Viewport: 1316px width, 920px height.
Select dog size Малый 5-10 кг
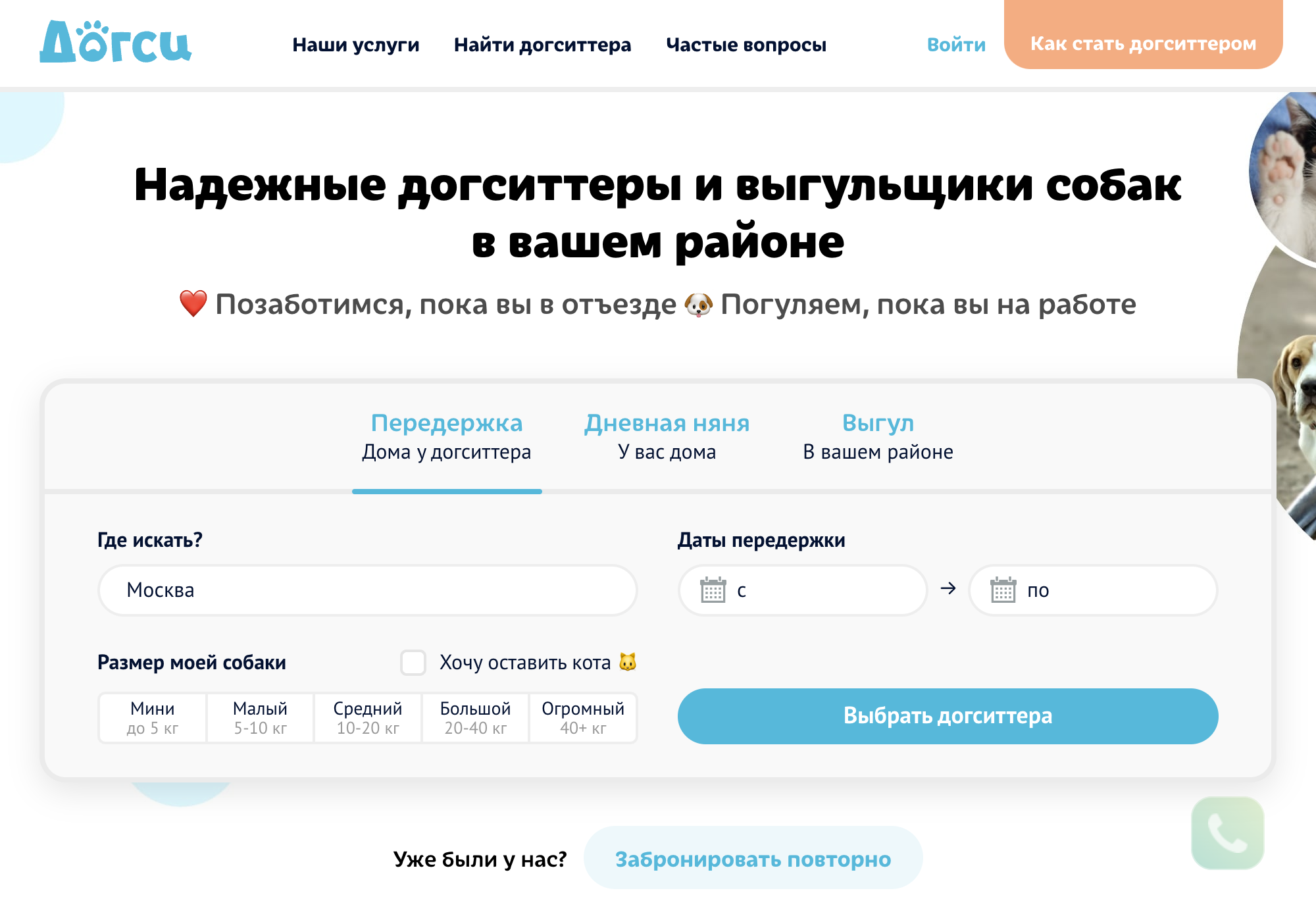[260, 718]
